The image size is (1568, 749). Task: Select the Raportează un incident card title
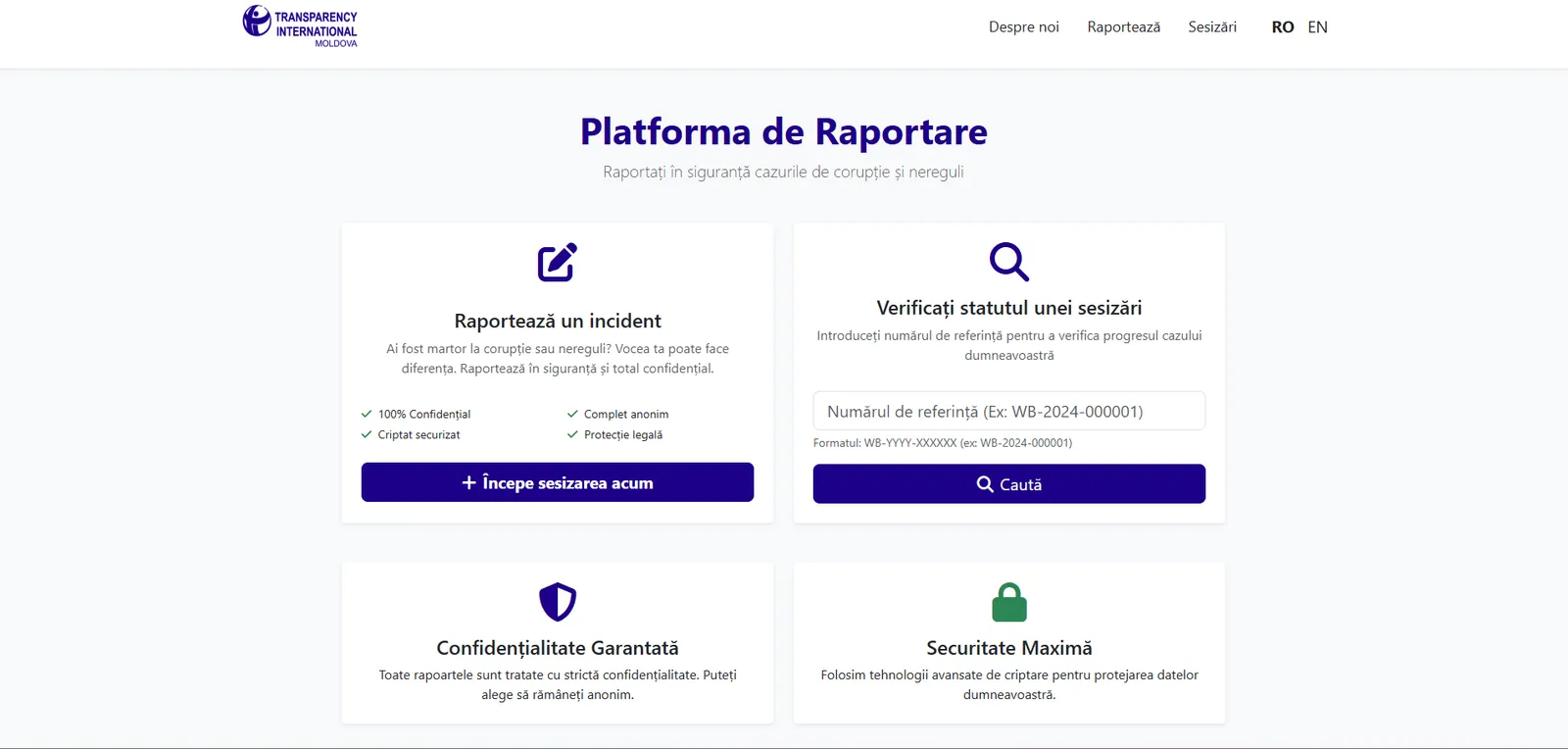(x=558, y=321)
